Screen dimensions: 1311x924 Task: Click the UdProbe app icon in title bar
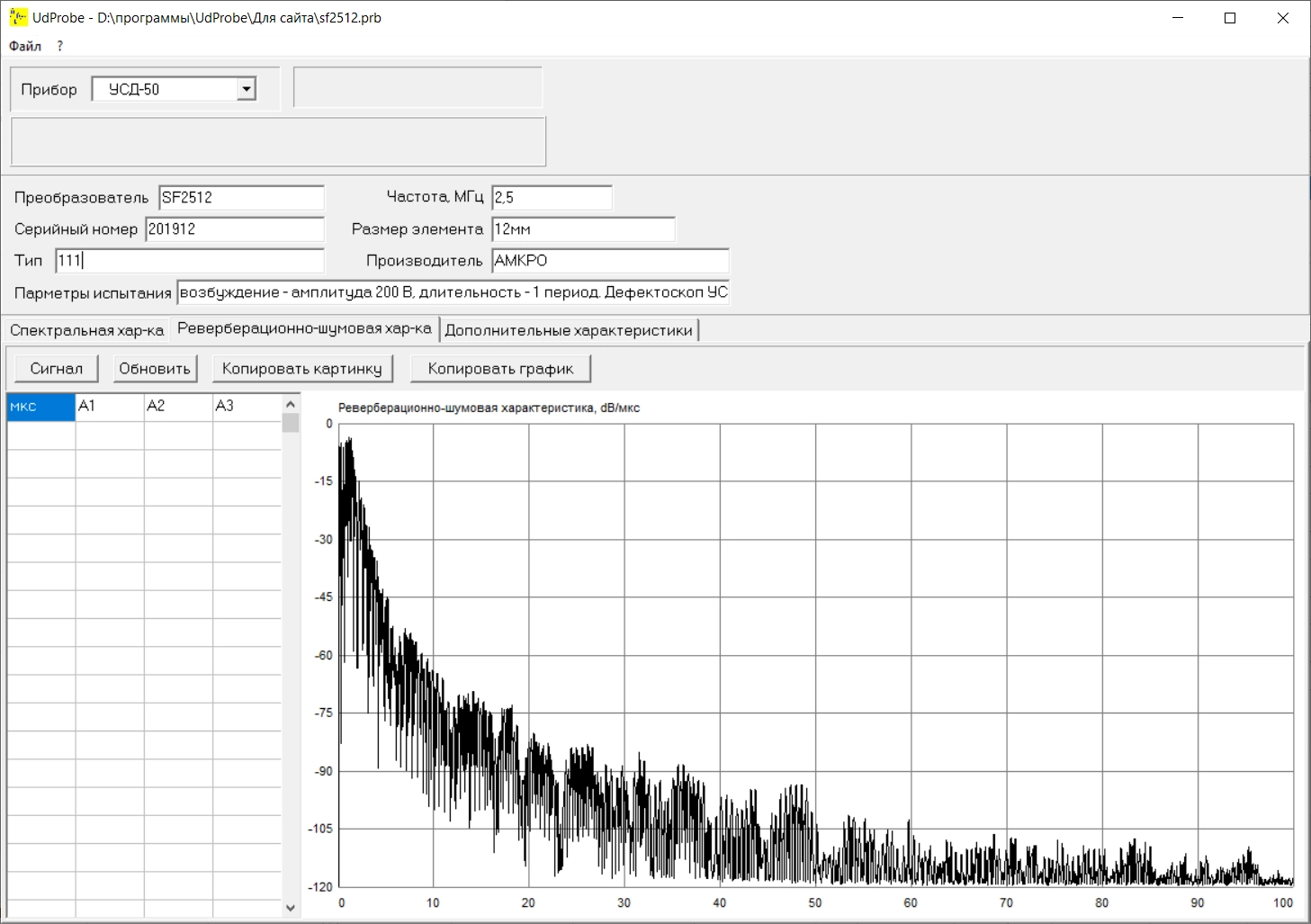point(18,17)
